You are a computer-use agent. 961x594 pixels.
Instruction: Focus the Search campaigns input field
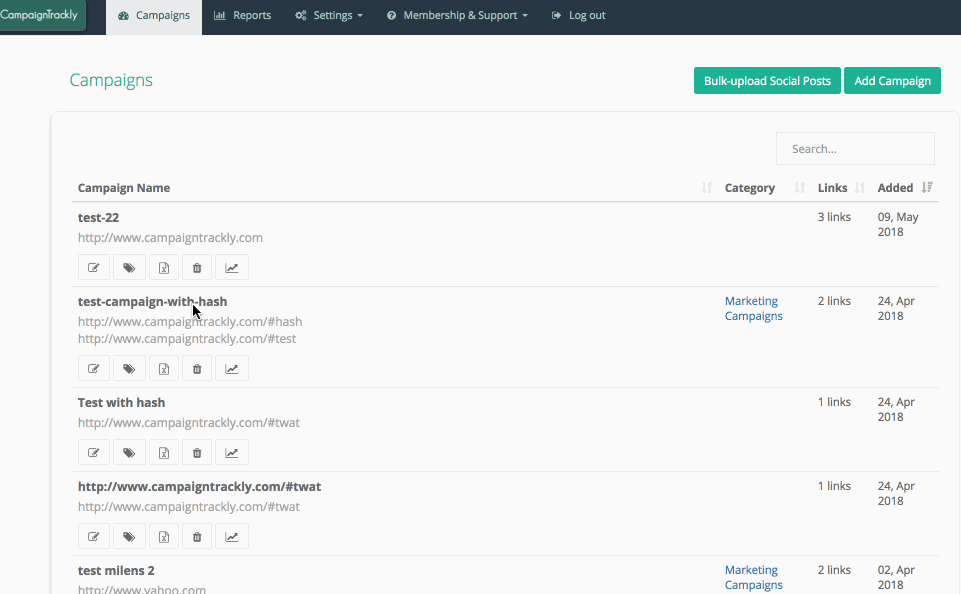855,149
